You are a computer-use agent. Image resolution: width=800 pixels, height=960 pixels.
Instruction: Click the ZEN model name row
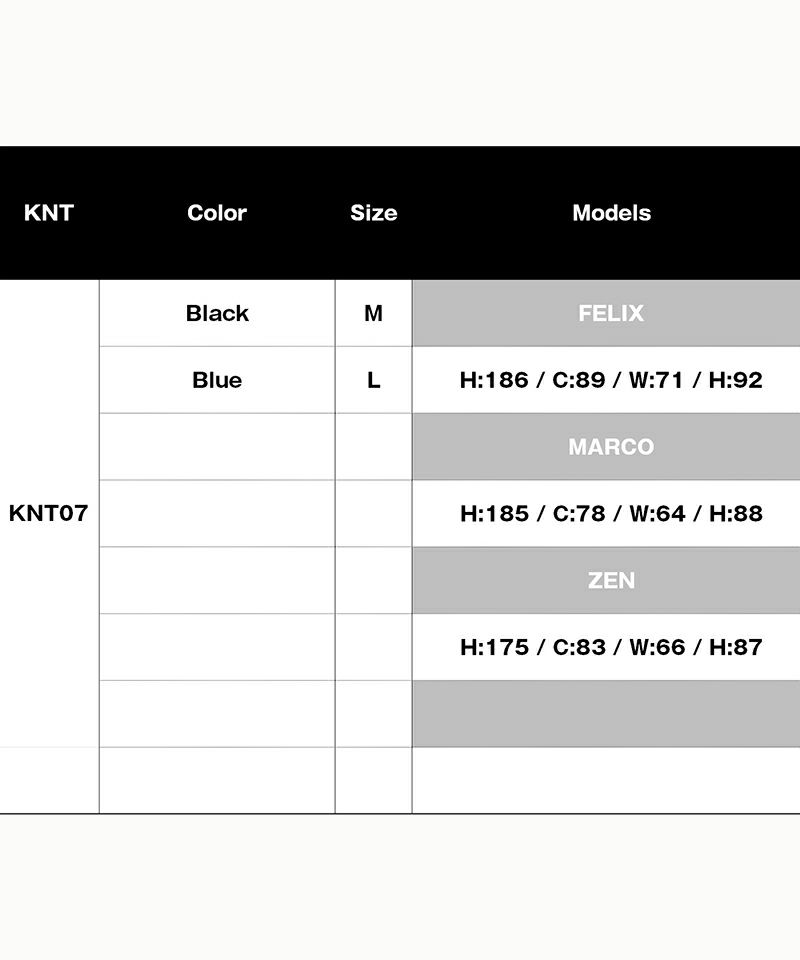tap(611, 580)
